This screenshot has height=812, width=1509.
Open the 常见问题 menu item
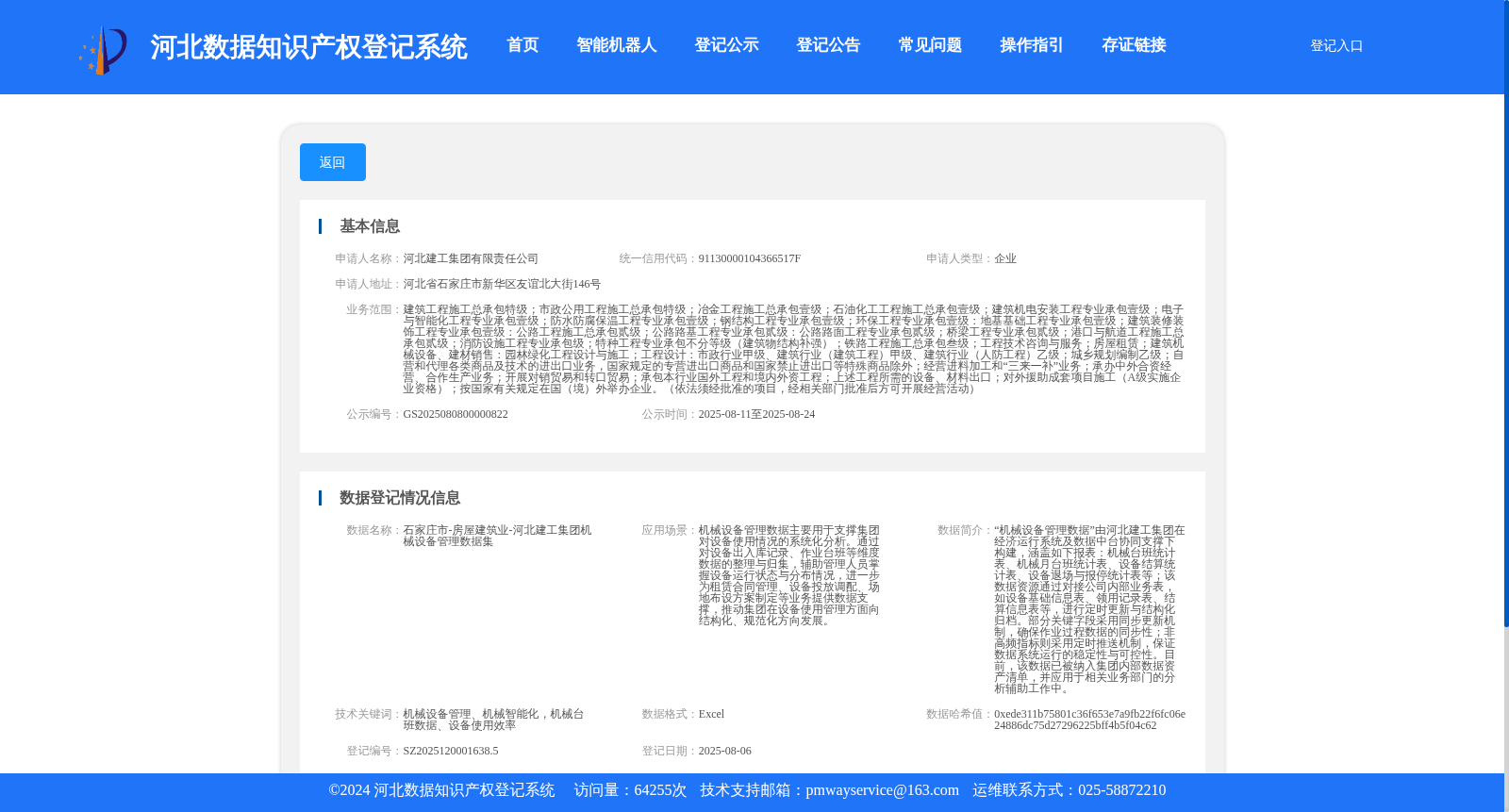(931, 45)
